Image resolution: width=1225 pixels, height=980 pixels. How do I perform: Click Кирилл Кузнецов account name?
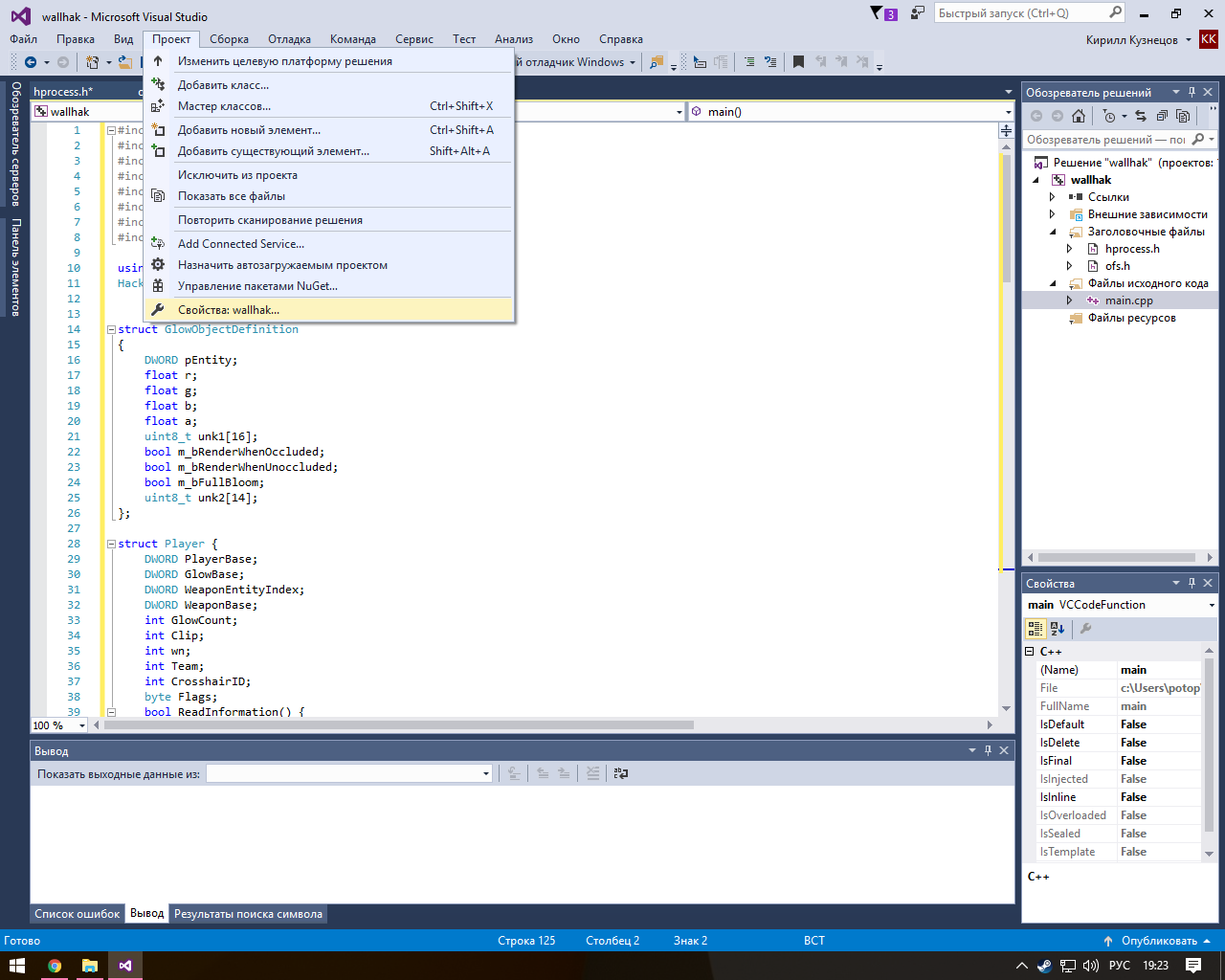tap(1132, 40)
